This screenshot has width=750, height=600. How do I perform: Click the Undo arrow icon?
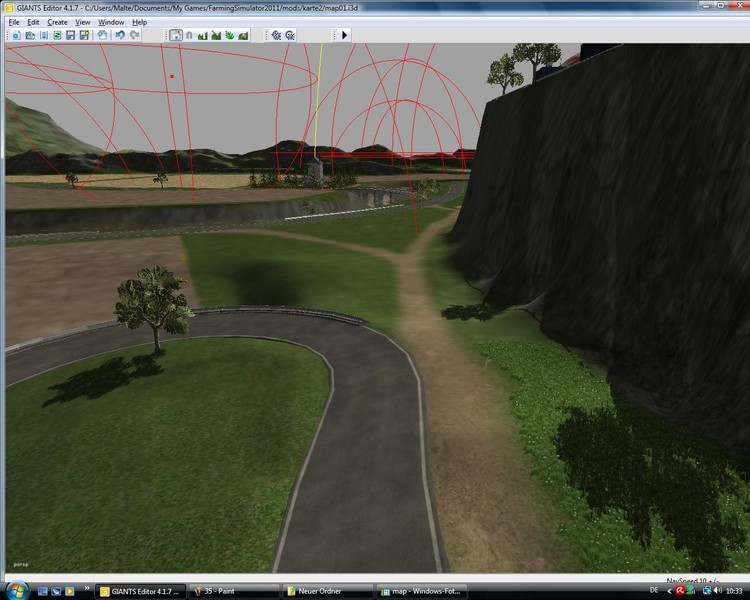(121, 35)
